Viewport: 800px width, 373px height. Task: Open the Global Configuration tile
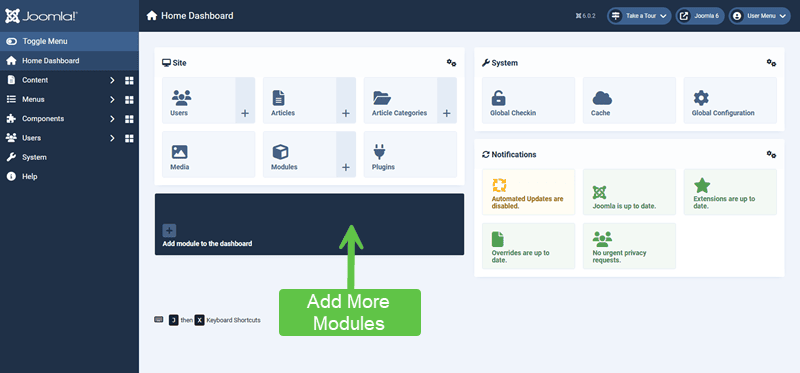pyautogui.click(x=730, y=101)
